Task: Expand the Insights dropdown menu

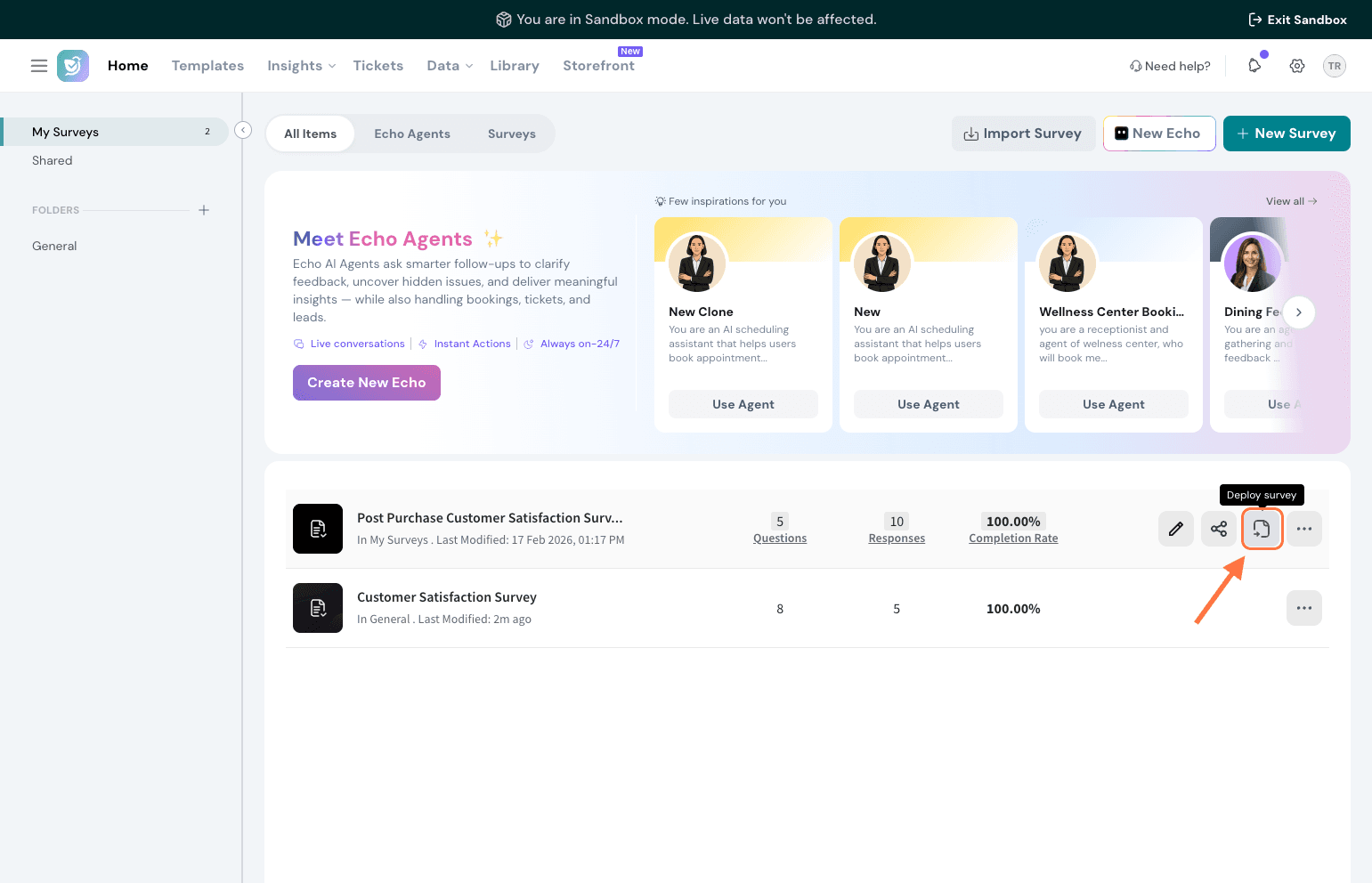Action: click(301, 66)
